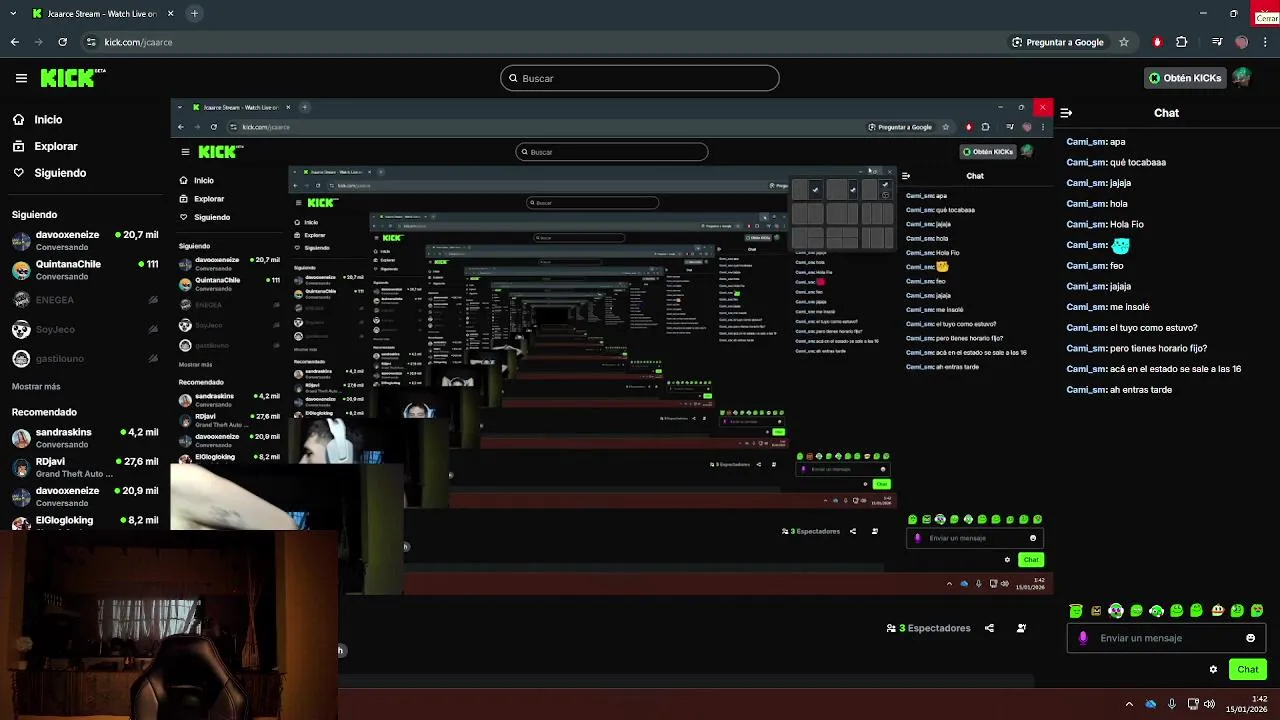Click the Chrome extensions puzzle icon
The width and height of the screenshot is (1280, 720).
click(x=1181, y=42)
